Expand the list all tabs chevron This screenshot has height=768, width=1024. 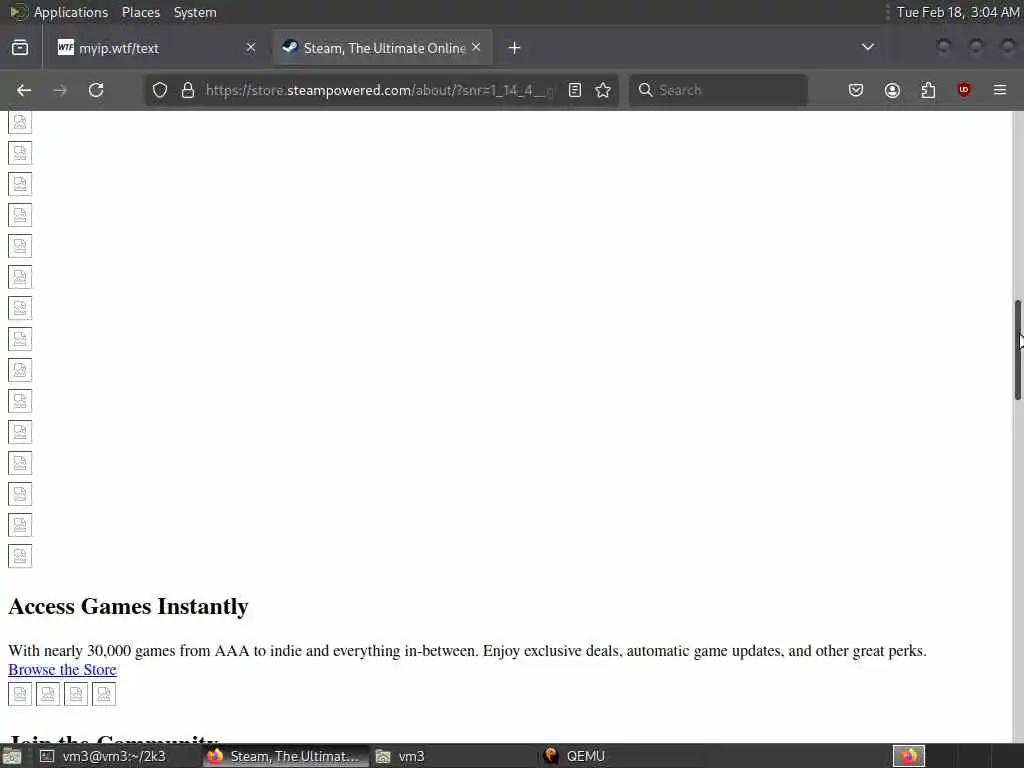867,47
